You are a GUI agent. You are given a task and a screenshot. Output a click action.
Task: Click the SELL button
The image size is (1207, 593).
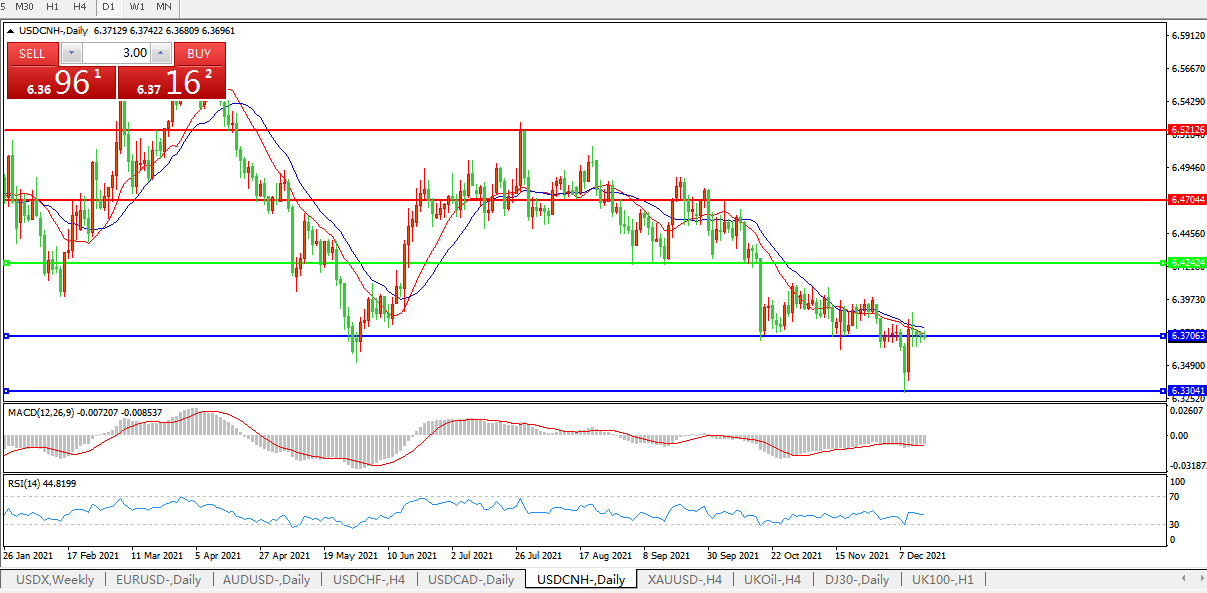pyautogui.click(x=32, y=53)
